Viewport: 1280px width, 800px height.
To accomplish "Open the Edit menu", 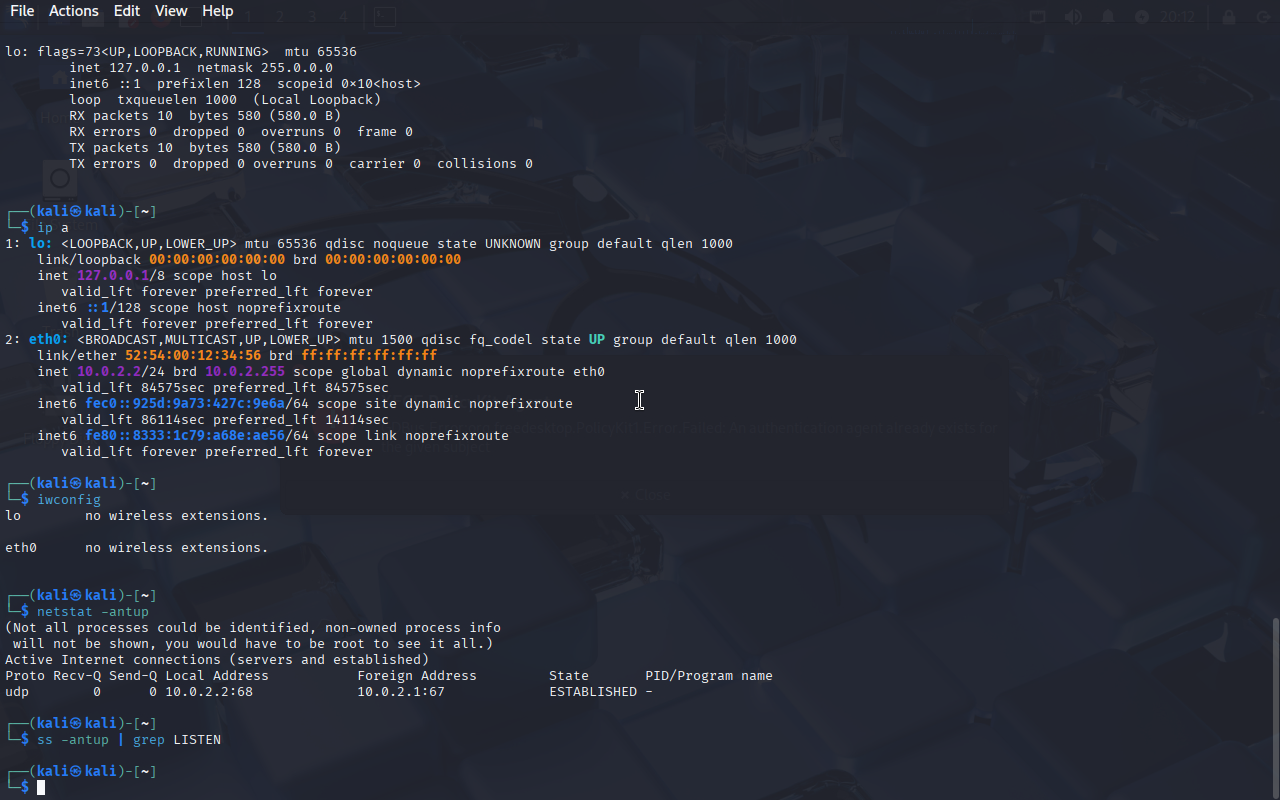I will pyautogui.click(x=127, y=11).
